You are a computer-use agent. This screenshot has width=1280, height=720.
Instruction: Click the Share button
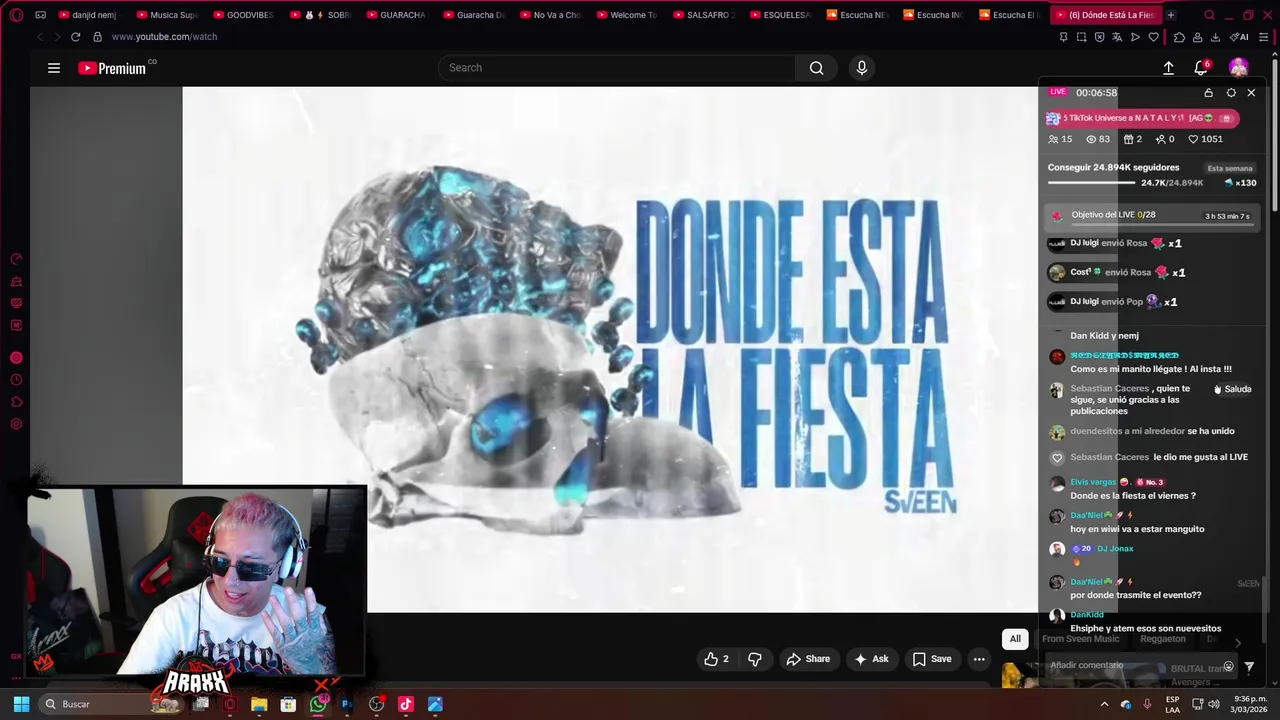[x=808, y=659]
